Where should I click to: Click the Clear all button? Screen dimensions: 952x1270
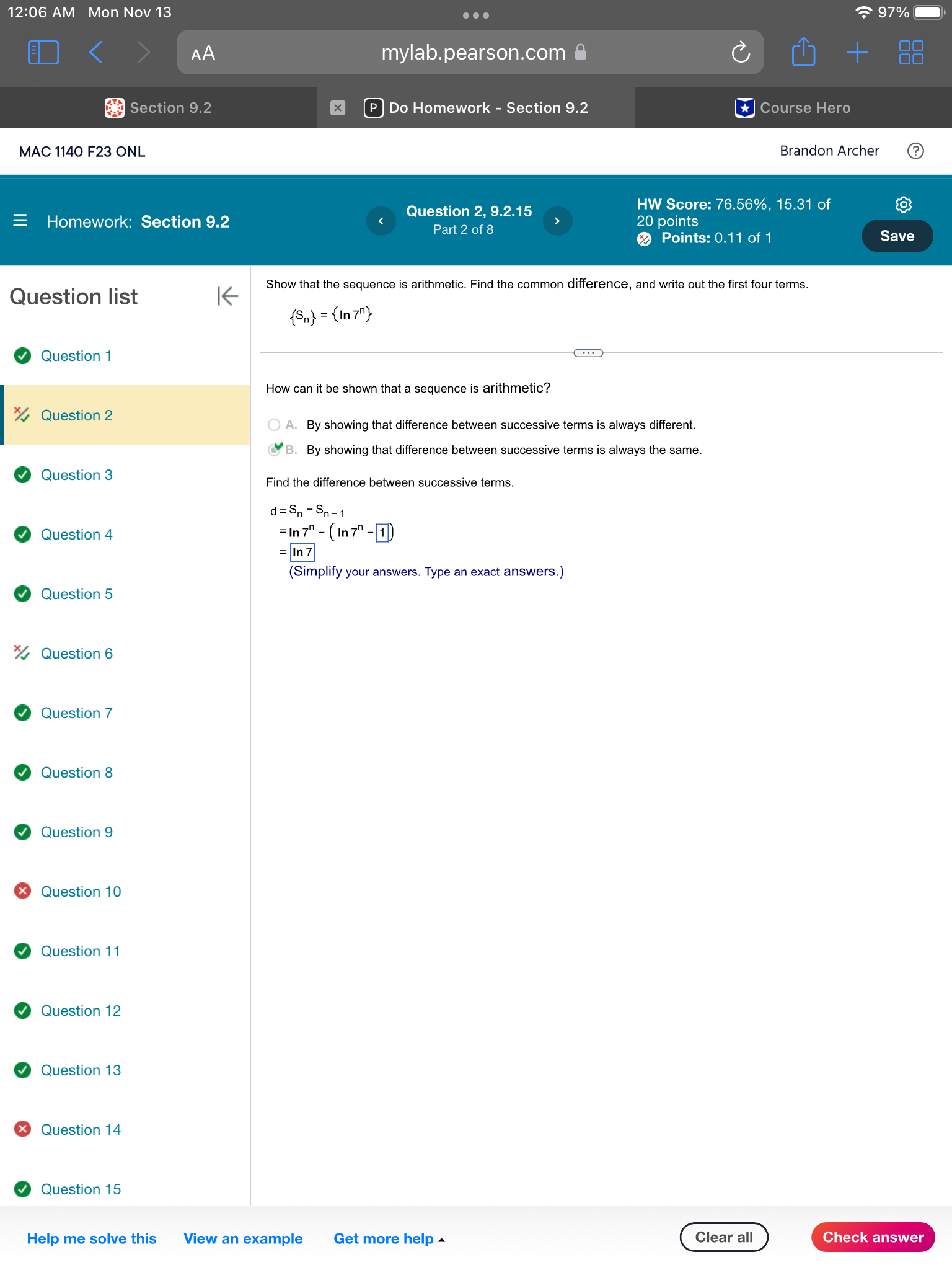[x=724, y=1237]
